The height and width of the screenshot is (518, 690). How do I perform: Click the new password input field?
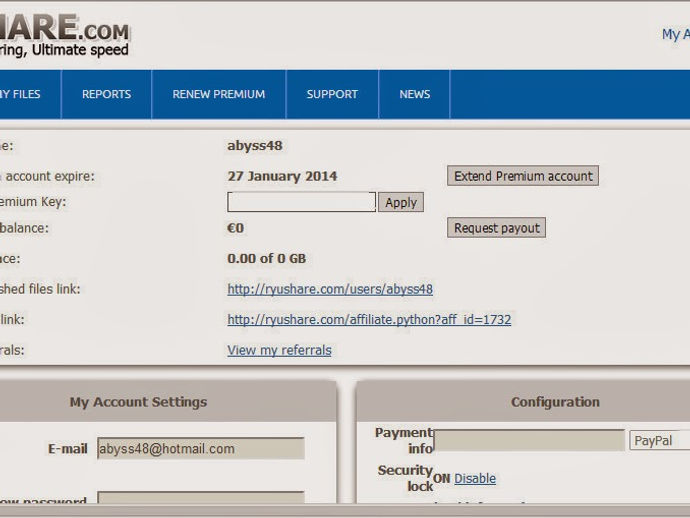point(201,497)
